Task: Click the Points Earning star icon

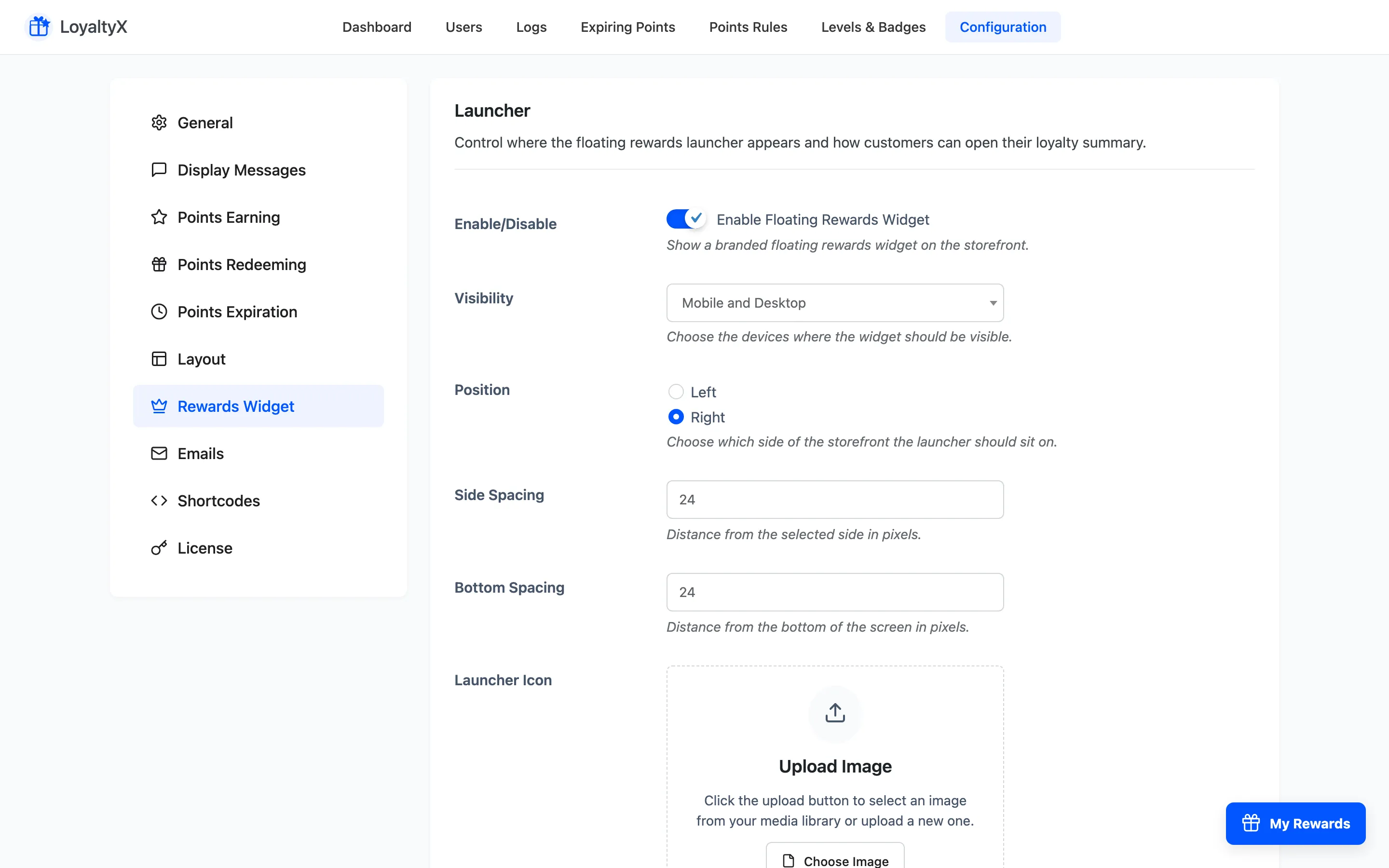Action: tap(159, 217)
